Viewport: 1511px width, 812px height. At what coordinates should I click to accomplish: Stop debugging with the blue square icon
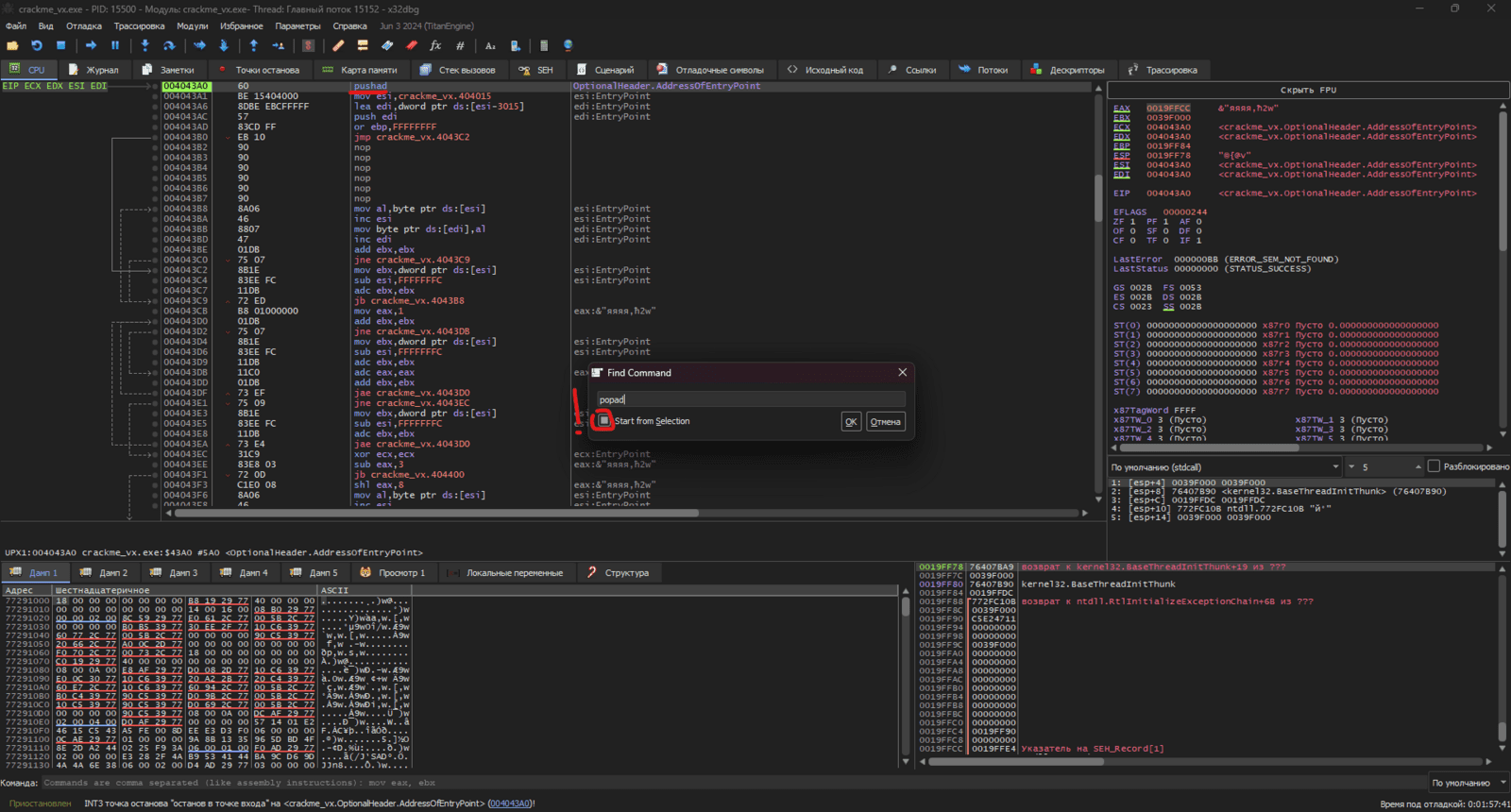tap(61, 45)
